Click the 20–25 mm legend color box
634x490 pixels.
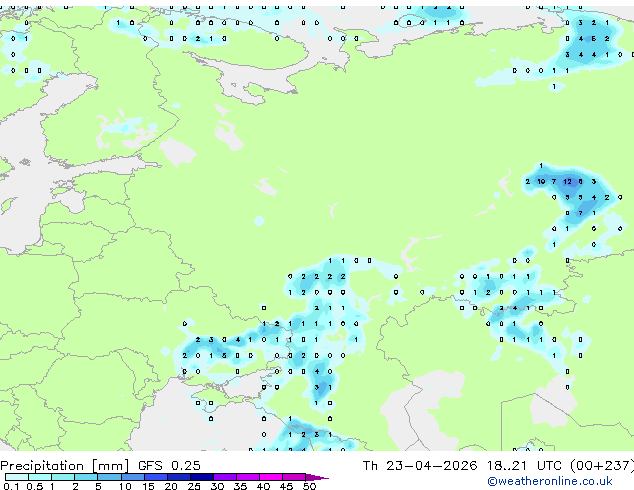pyautogui.click(x=179, y=477)
